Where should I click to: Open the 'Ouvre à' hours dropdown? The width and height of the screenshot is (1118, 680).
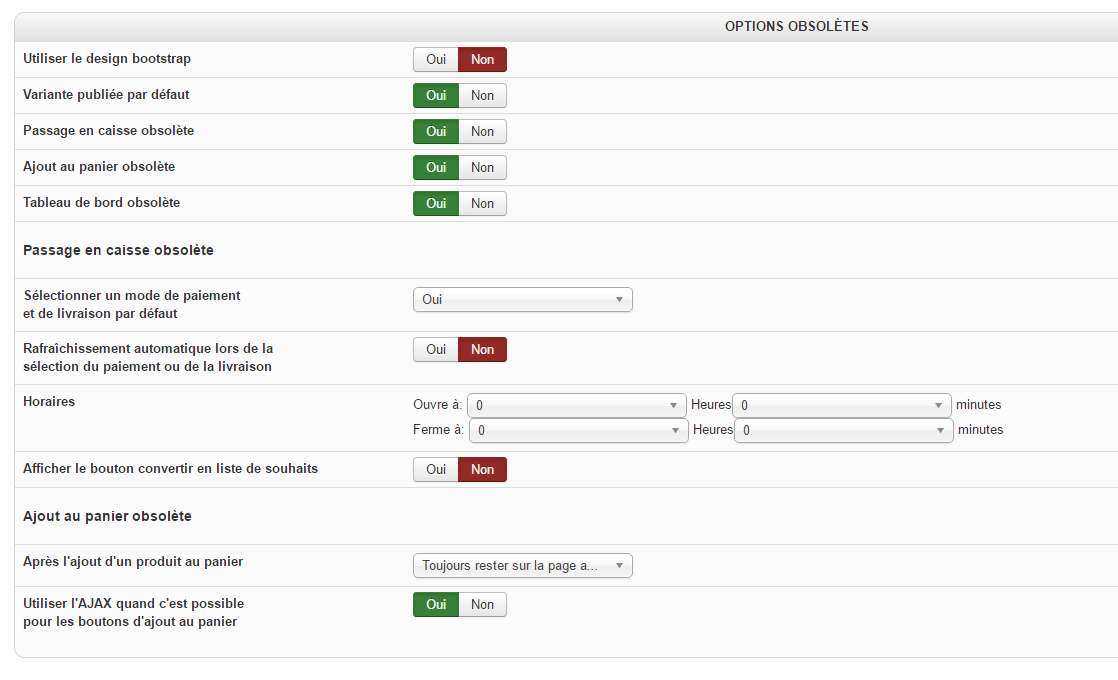[576, 405]
